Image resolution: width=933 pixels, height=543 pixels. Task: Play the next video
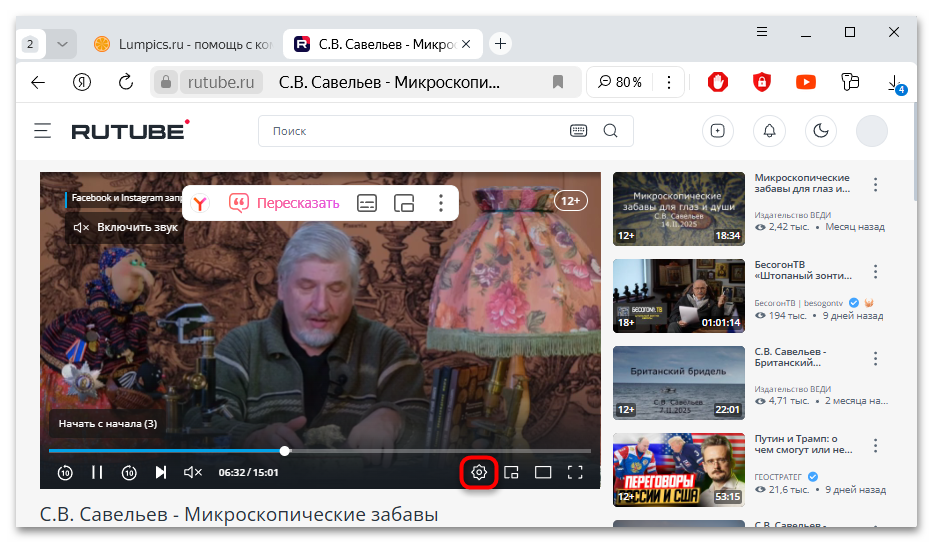[161, 472]
